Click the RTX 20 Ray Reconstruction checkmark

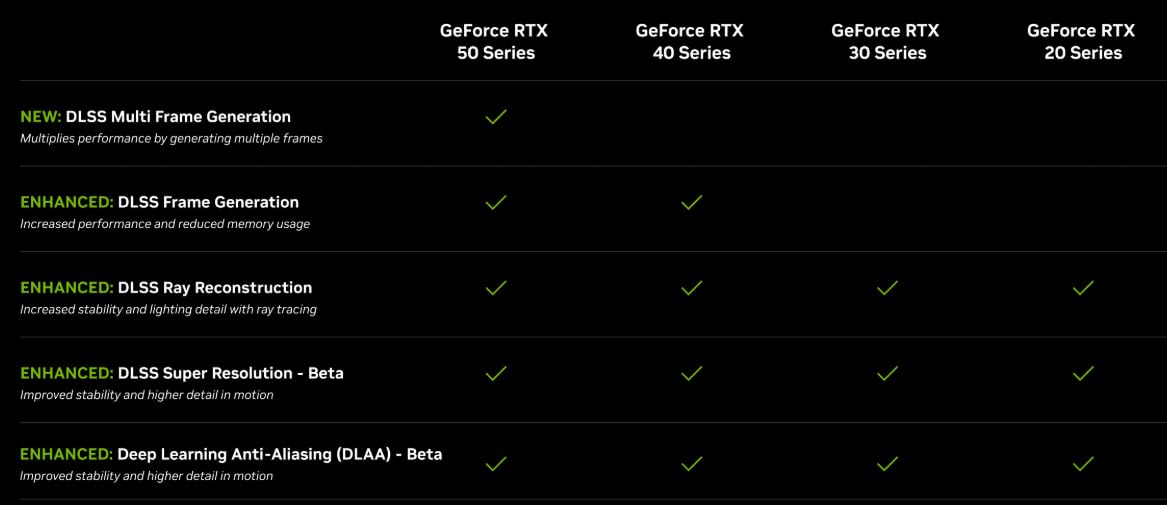(1083, 288)
